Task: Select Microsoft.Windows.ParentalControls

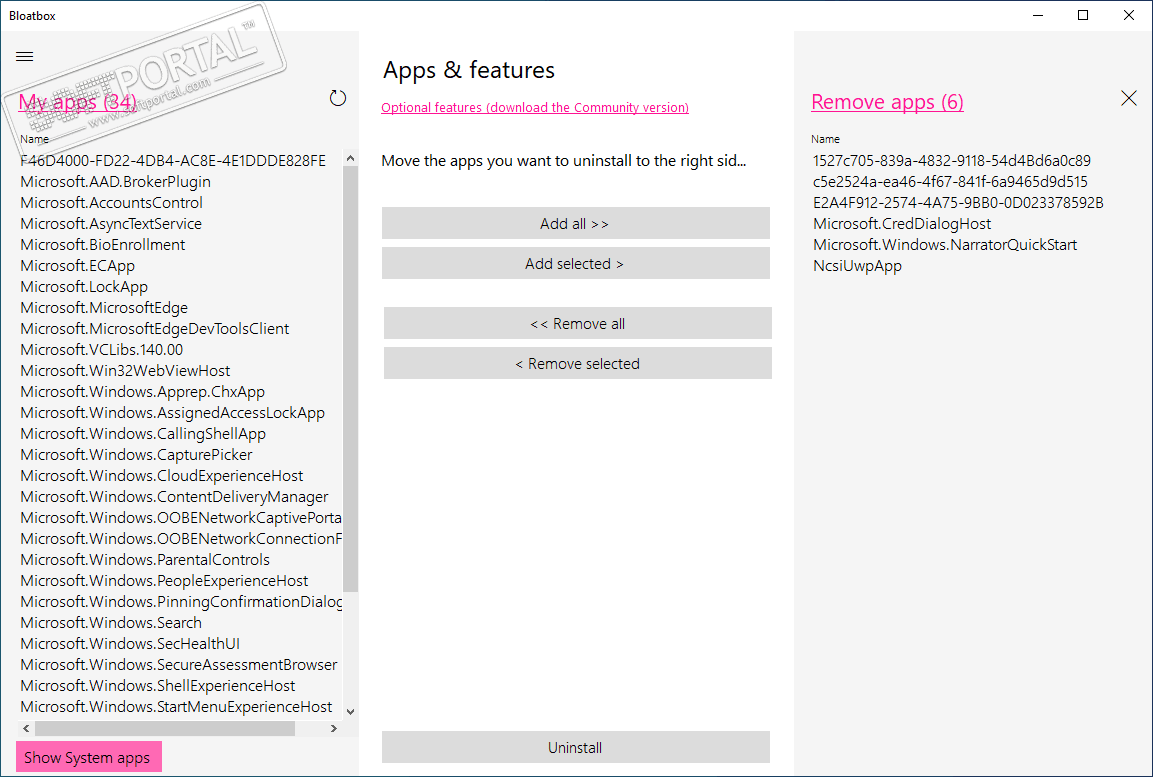Action: point(145,560)
